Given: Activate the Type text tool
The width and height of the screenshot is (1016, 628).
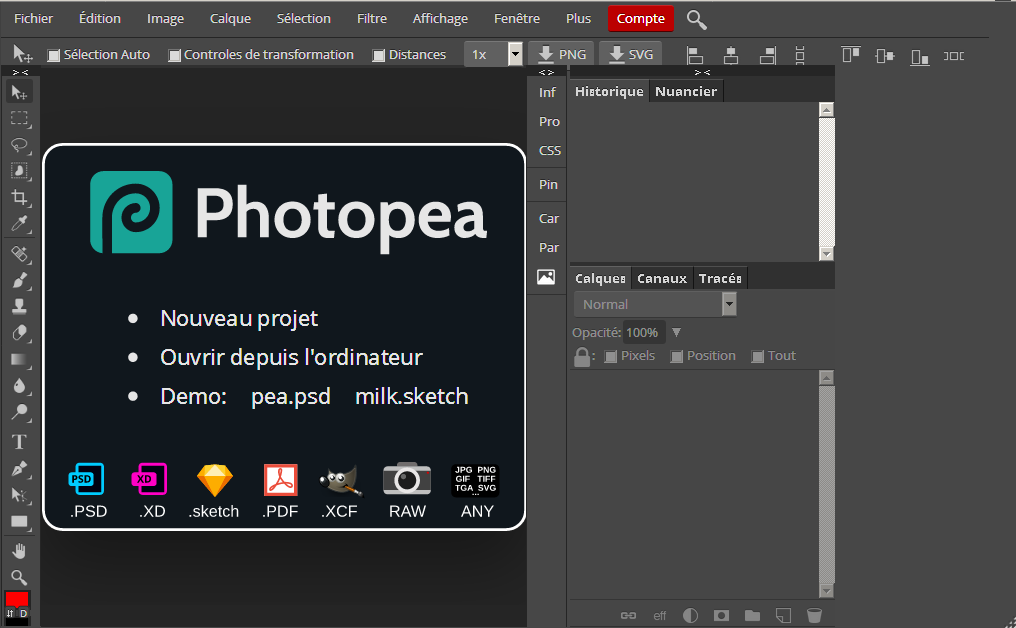Looking at the screenshot, I should click(19, 442).
